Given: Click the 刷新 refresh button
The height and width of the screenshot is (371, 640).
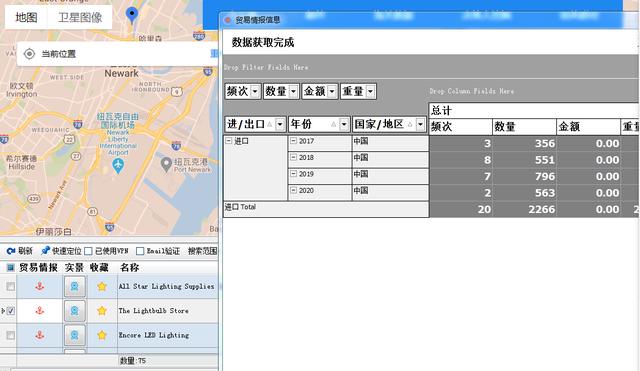Looking at the screenshot, I should click(x=19, y=251).
